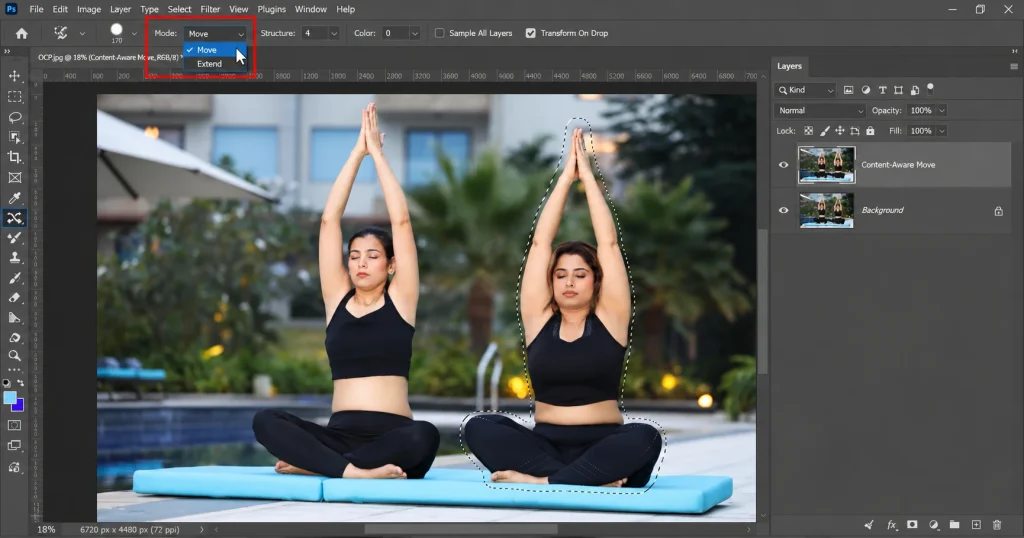
Task: Select the Zoom magnifier tool
Action: 14,356
